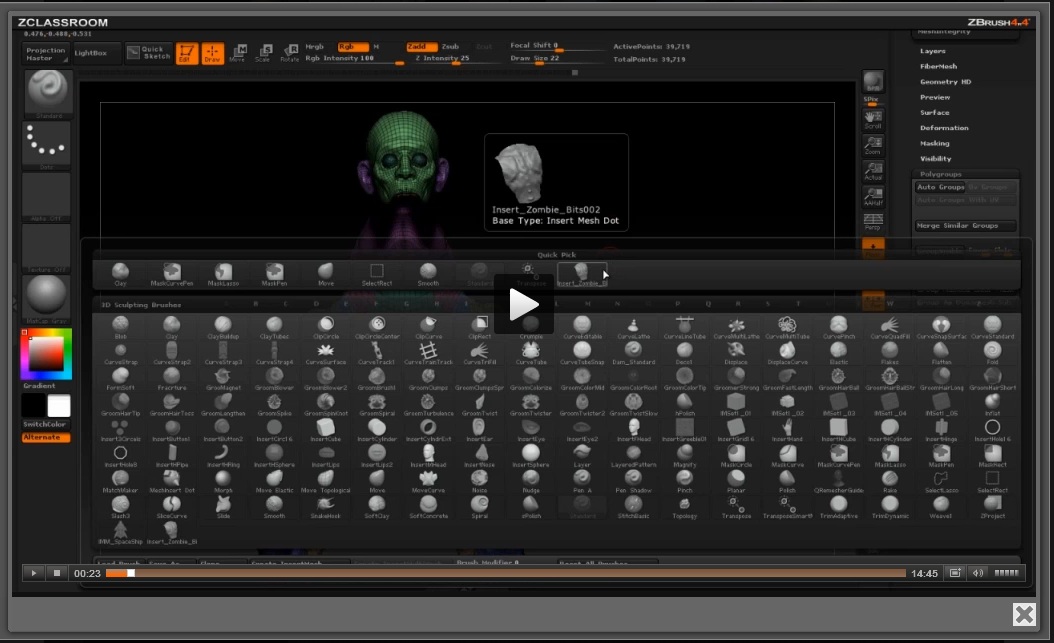Pick the ClipCurve brush
Image resolution: width=1054 pixels, height=643 pixels.
[428, 328]
